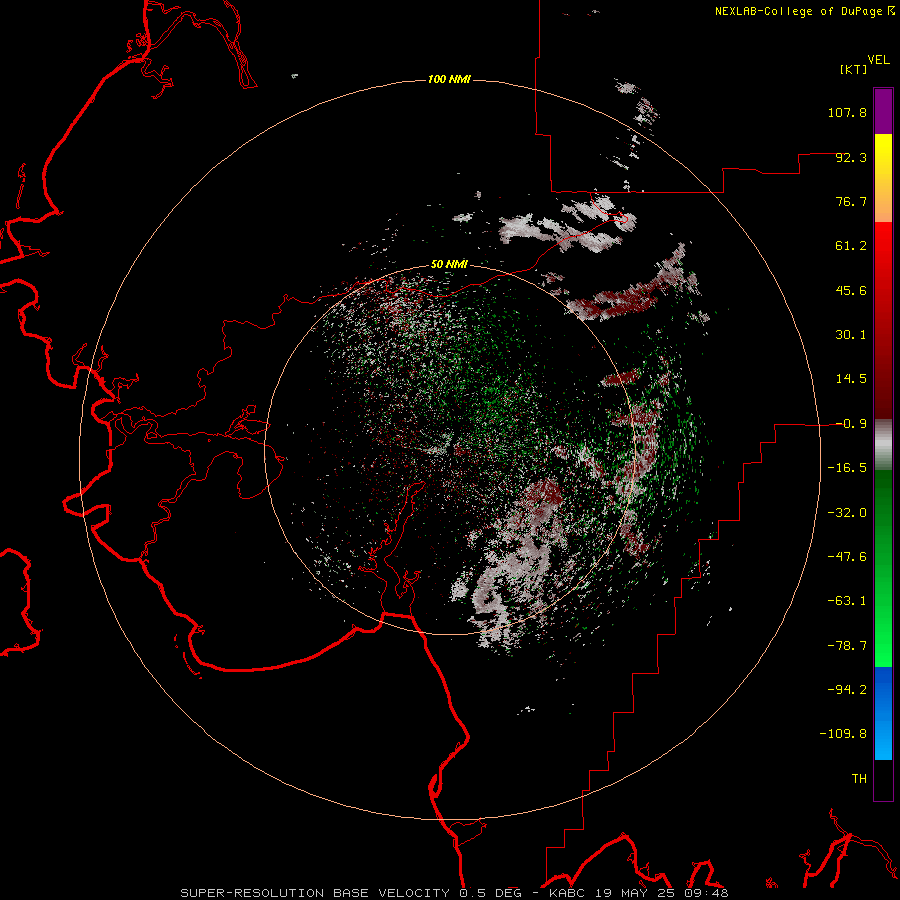Select the -78.7 legend value

847,646
